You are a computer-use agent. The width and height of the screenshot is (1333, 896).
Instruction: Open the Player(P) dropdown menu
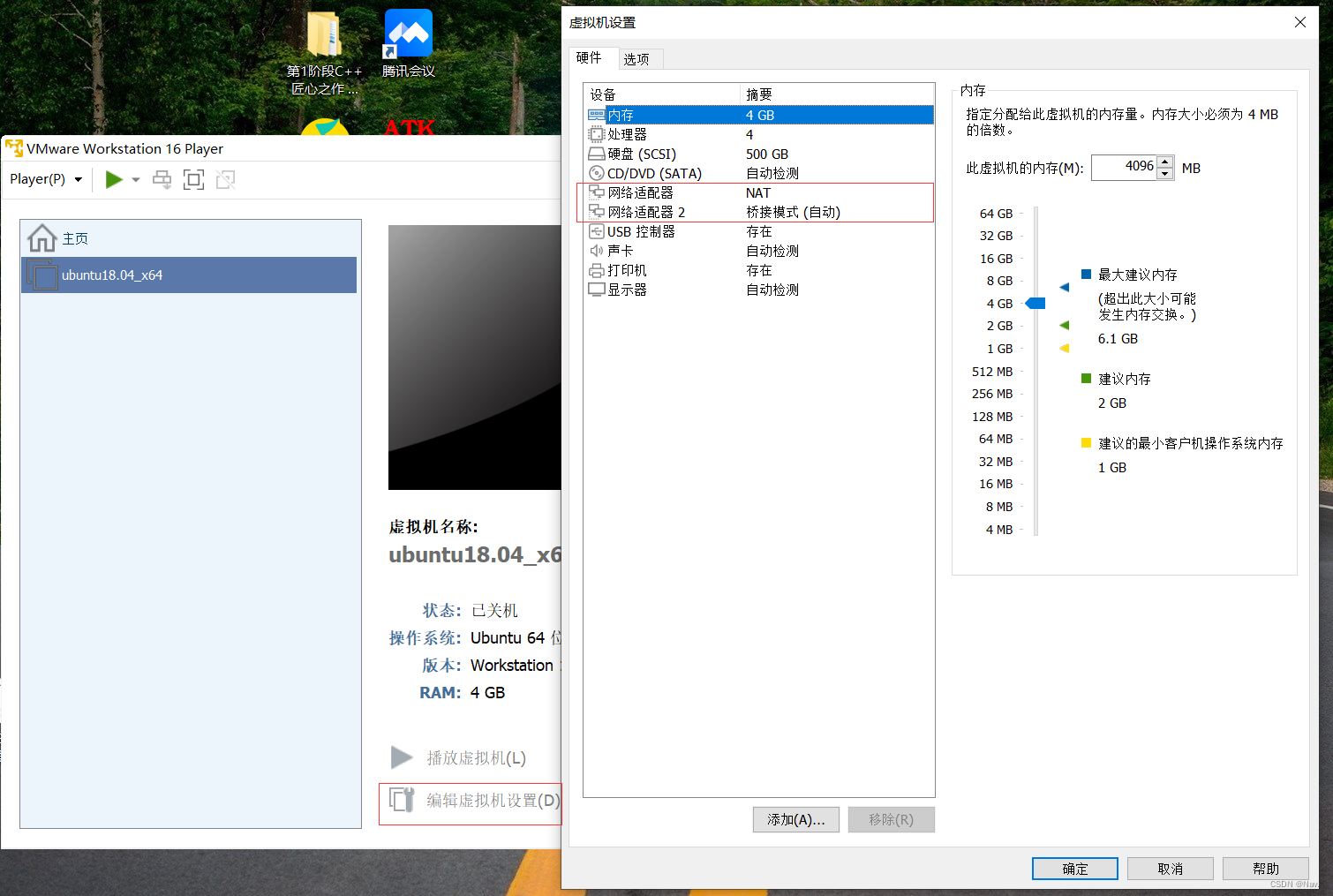tap(46, 179)
